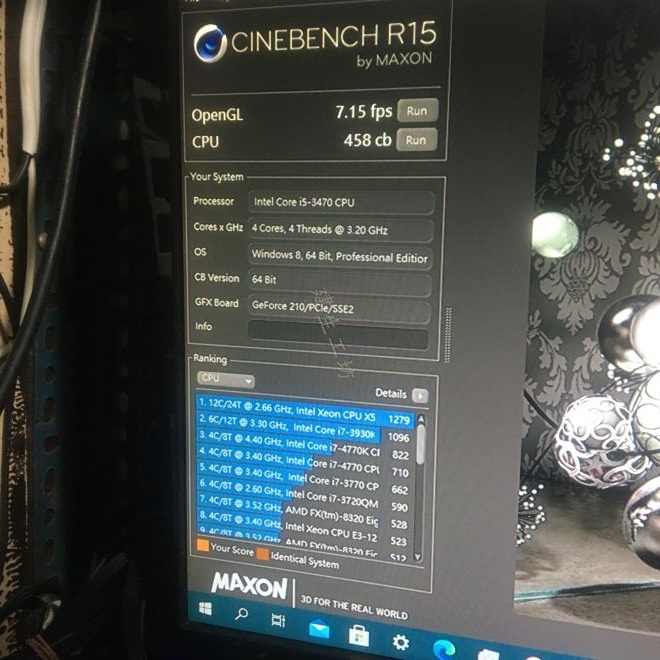Select the Core i7-4770K score 822 row
660x660 pixels.
(304, 446)
